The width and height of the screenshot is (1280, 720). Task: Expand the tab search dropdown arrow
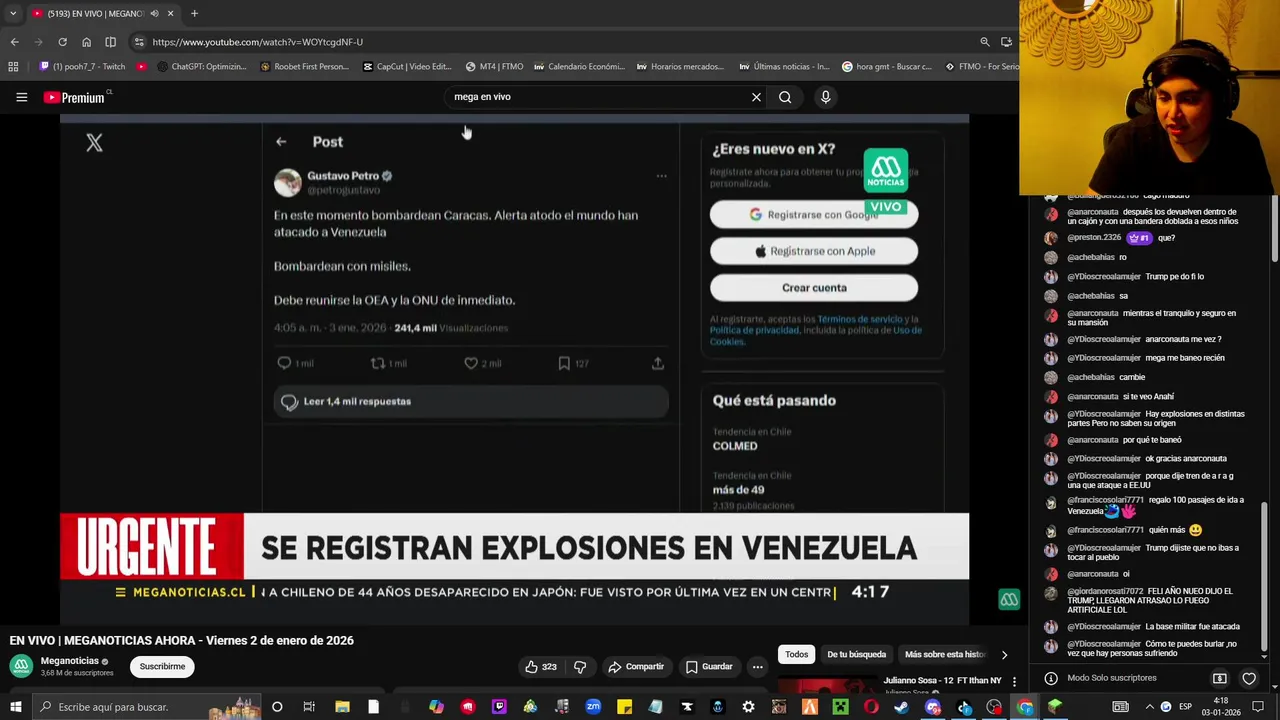tap(12, 14)
